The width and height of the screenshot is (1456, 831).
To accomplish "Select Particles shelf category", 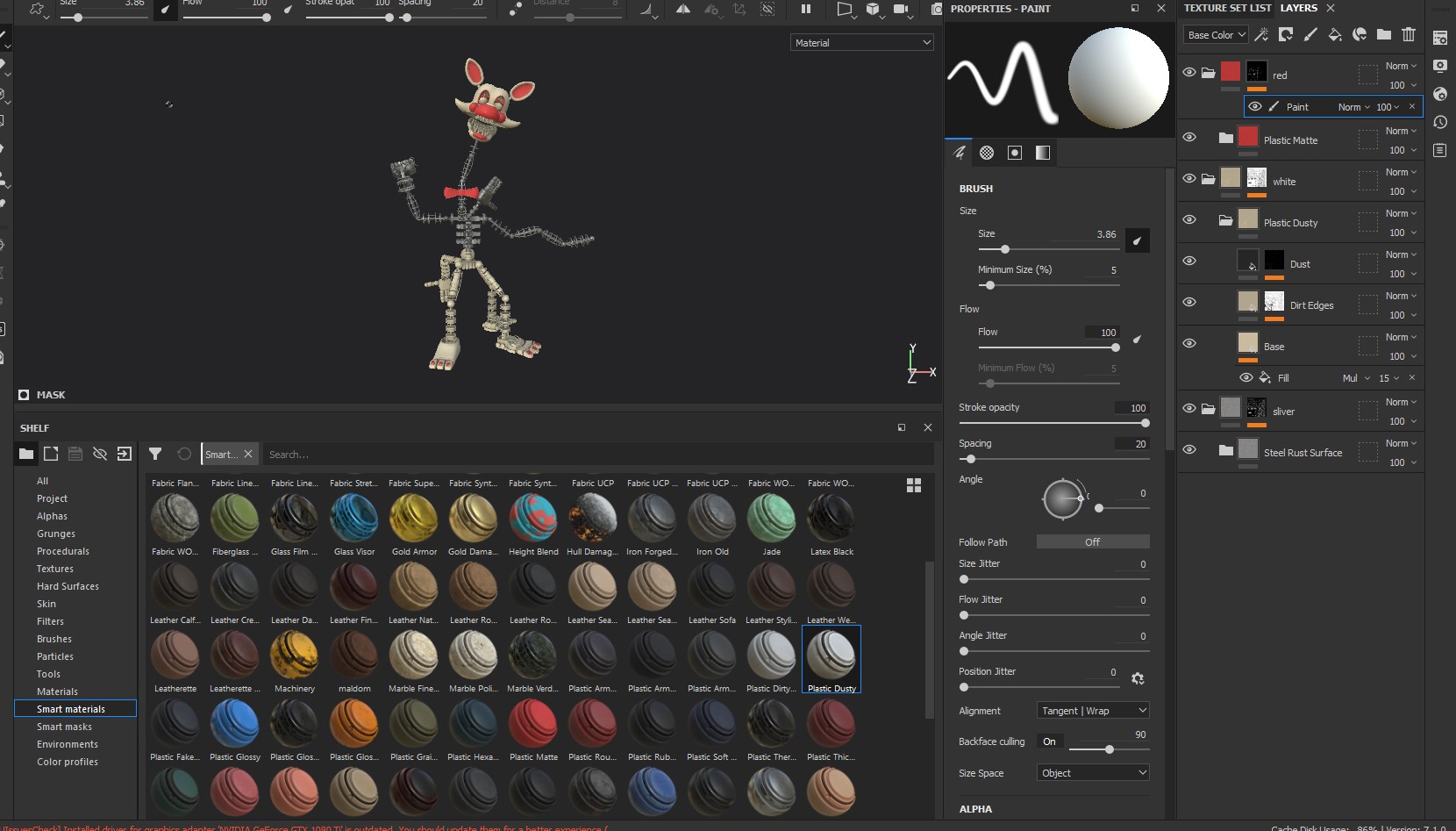I will [55, 656].
